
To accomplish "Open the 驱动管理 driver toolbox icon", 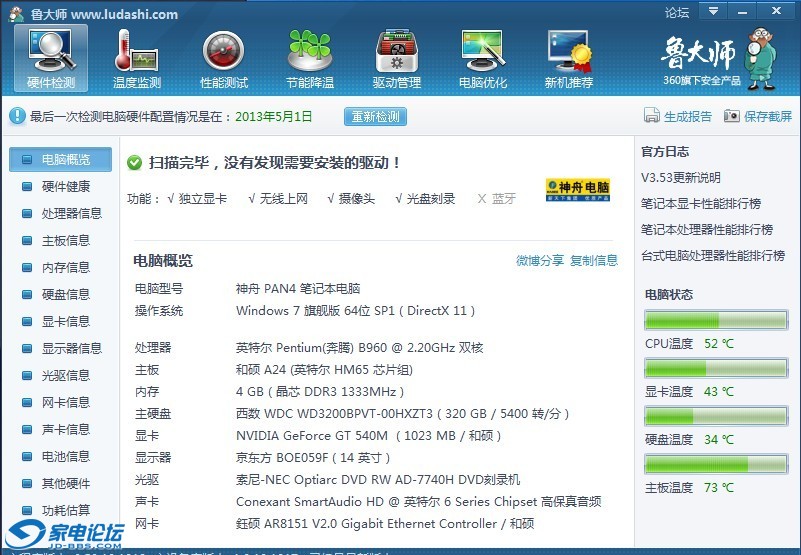I will click(x=396, y=58).
